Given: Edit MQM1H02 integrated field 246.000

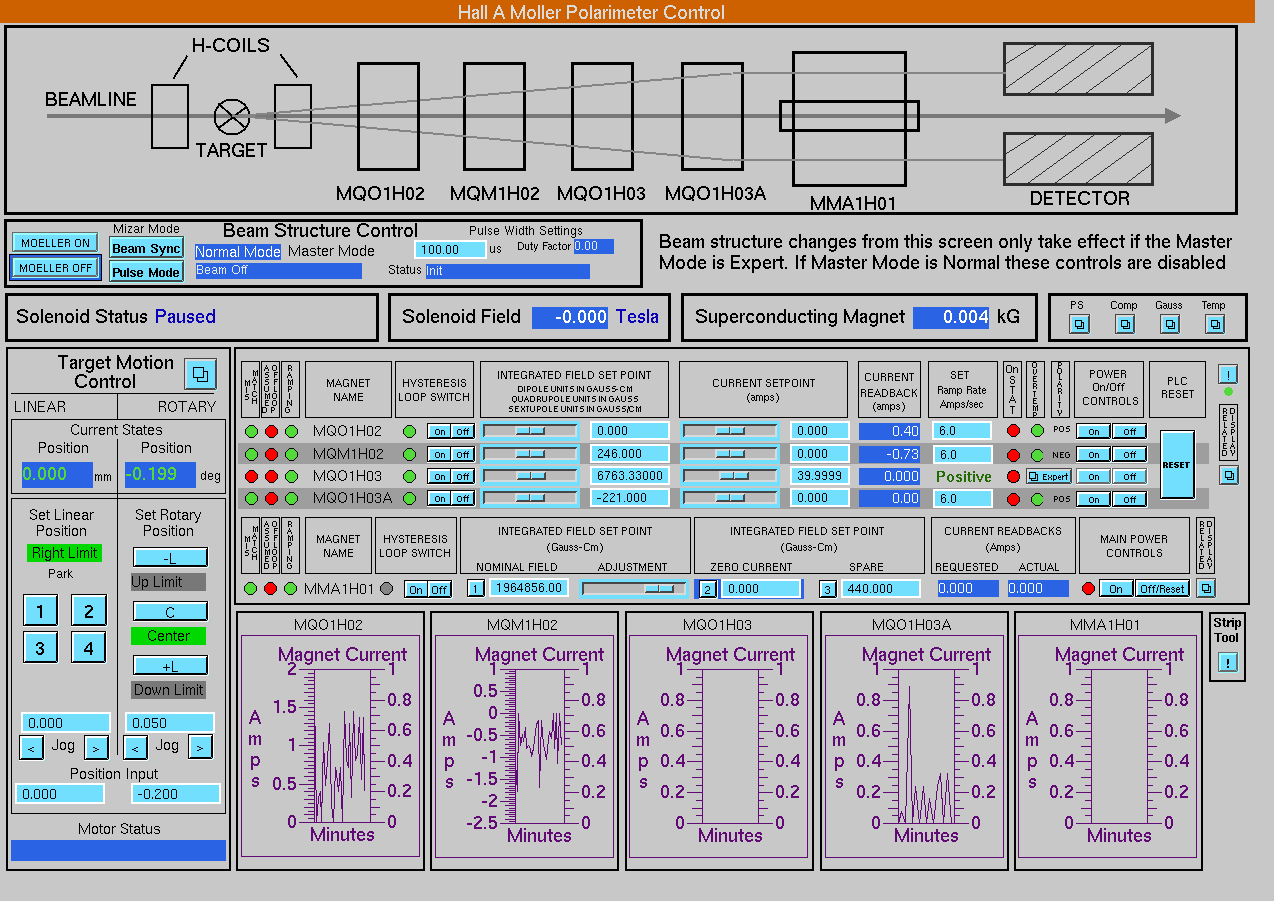Looking at the screenshot, I should coord(628,454).
